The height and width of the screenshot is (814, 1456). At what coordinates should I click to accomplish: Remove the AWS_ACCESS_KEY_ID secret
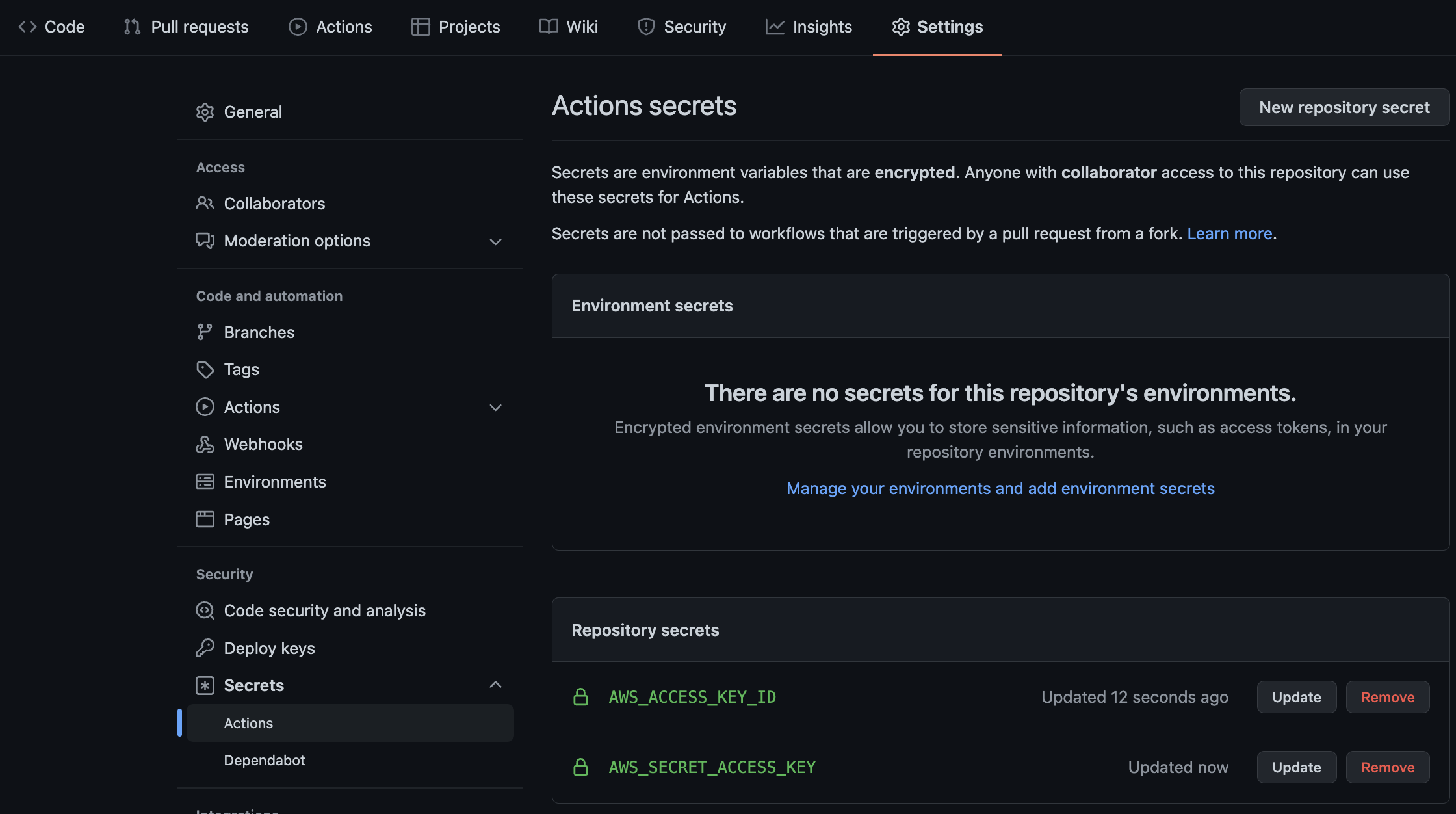coord(1388,697)
